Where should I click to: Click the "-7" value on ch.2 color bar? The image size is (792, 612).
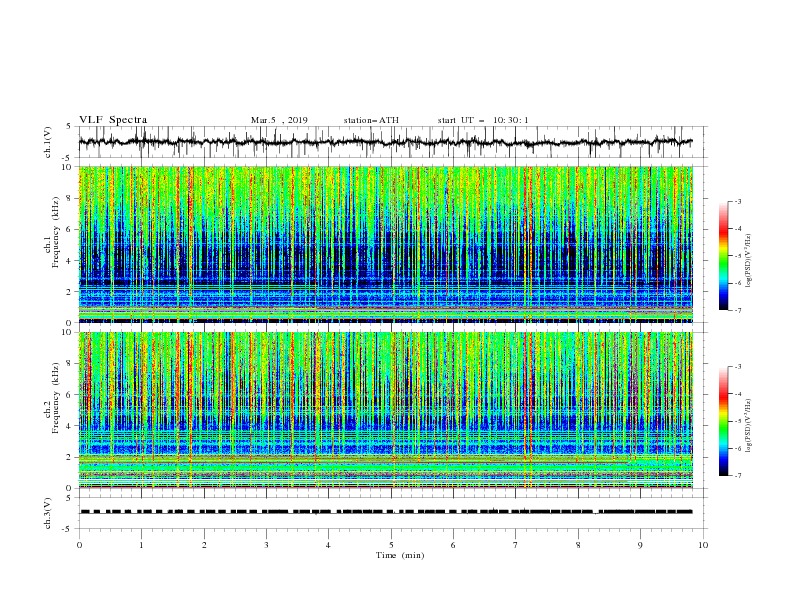click(738, 476)
